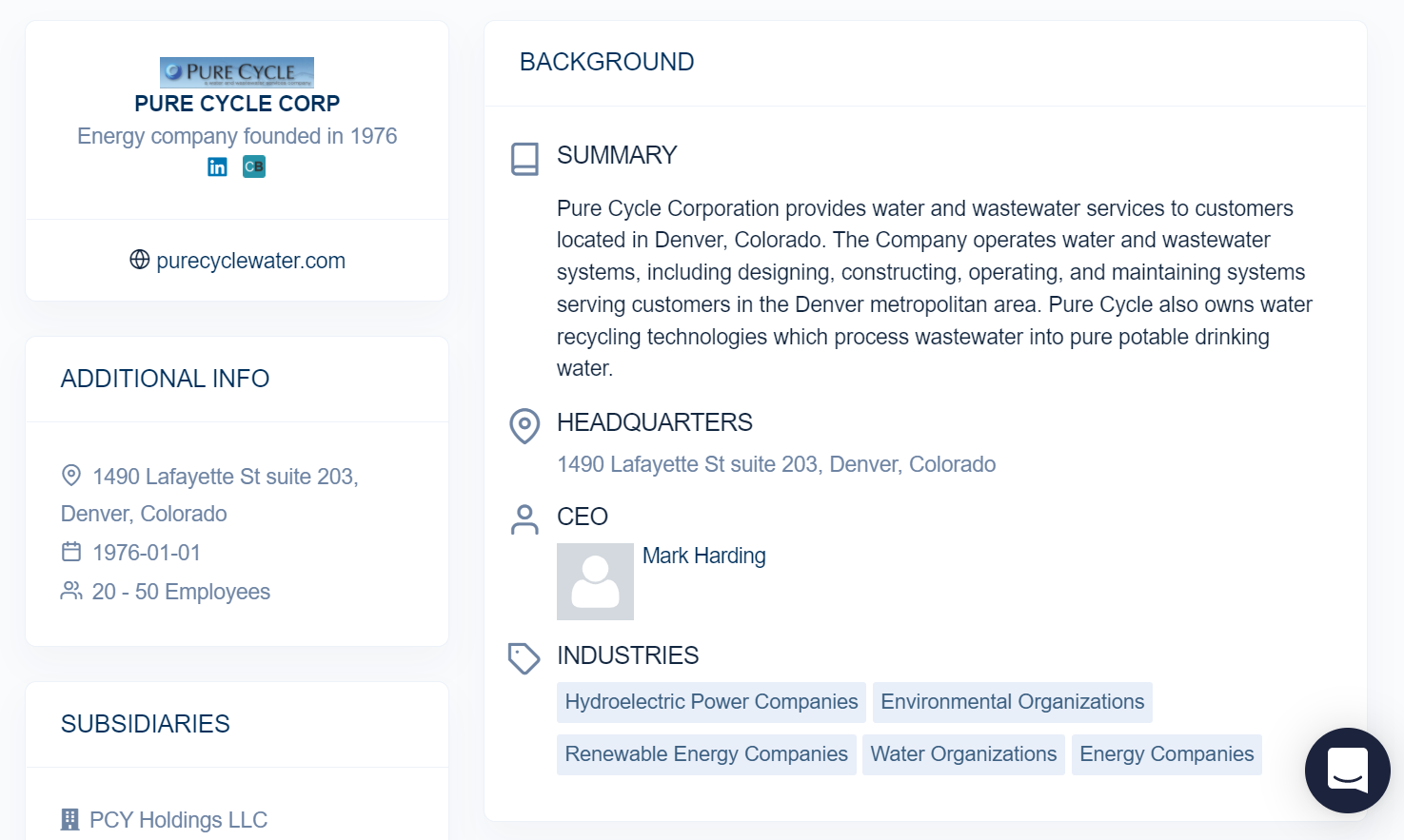1404x840 pixels.
Task: Open the LinkedIn profile icon
Action: coord(217,167)
